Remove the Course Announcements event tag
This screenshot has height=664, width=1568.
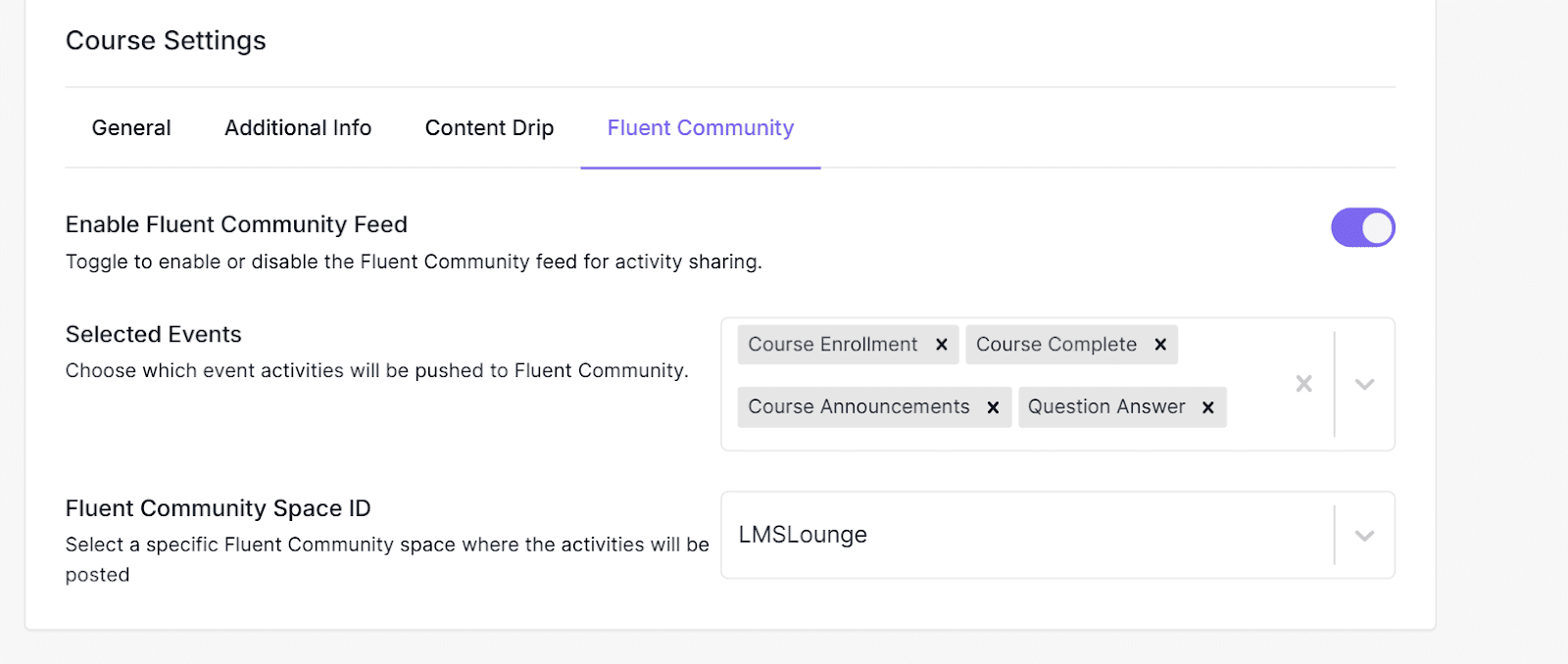pos(993,406)
